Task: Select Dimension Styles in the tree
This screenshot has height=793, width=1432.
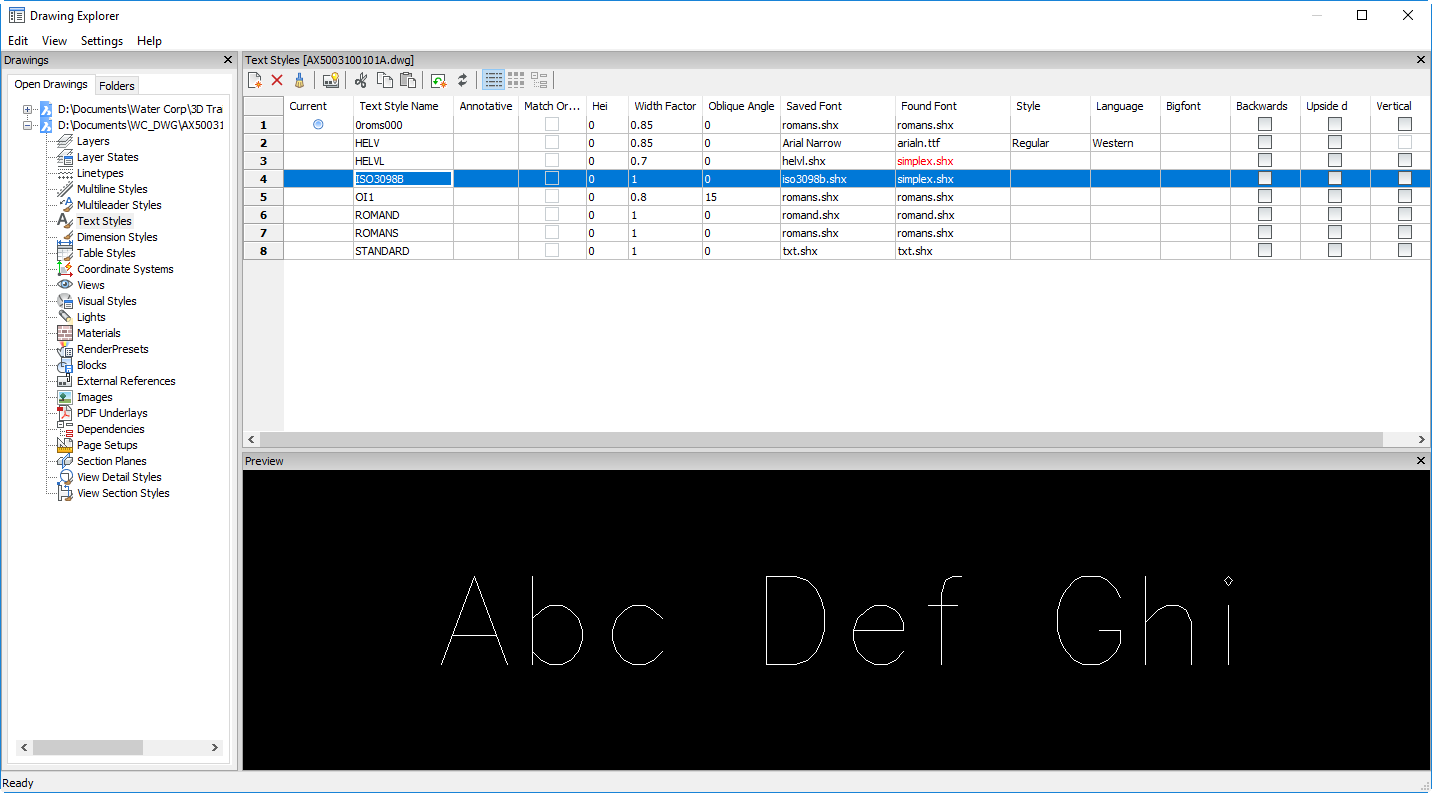Action: point(117,237)
